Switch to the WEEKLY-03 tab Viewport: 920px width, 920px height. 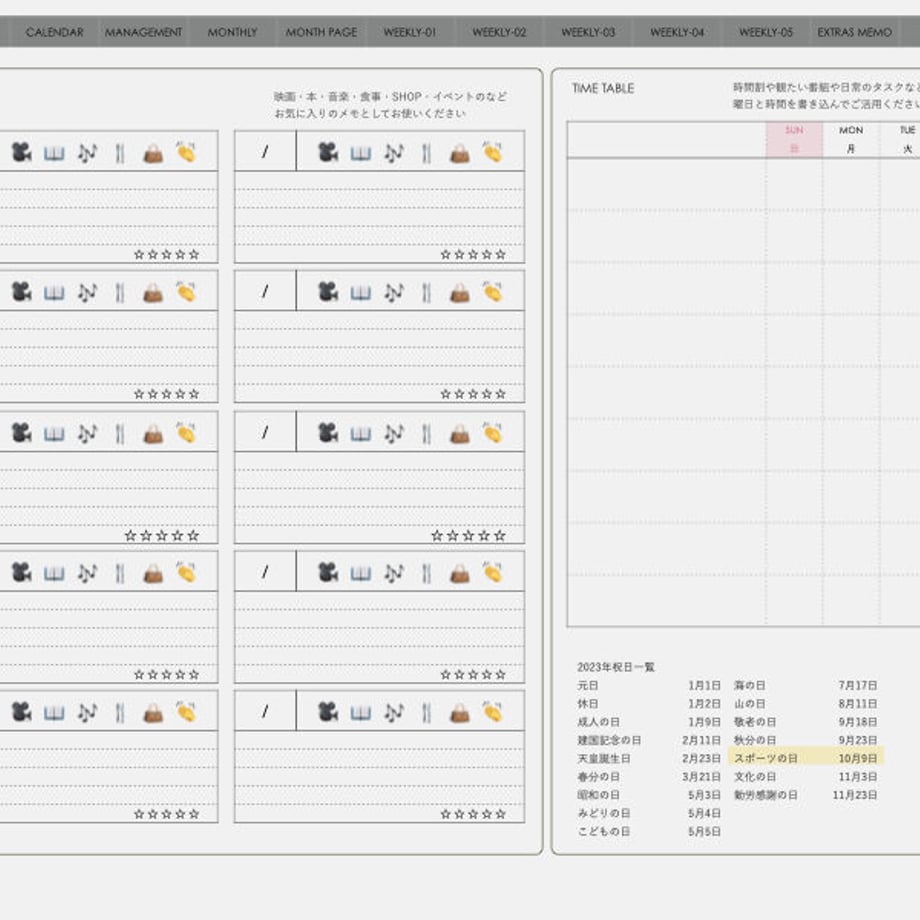[588, 32]
